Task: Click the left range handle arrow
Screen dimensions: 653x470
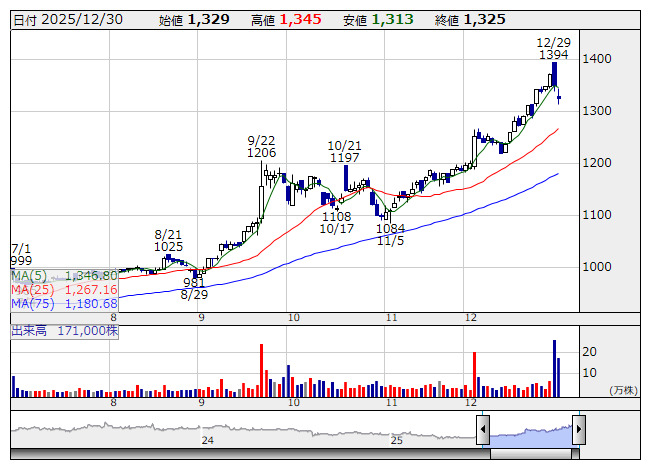Action: coord(483,431)
